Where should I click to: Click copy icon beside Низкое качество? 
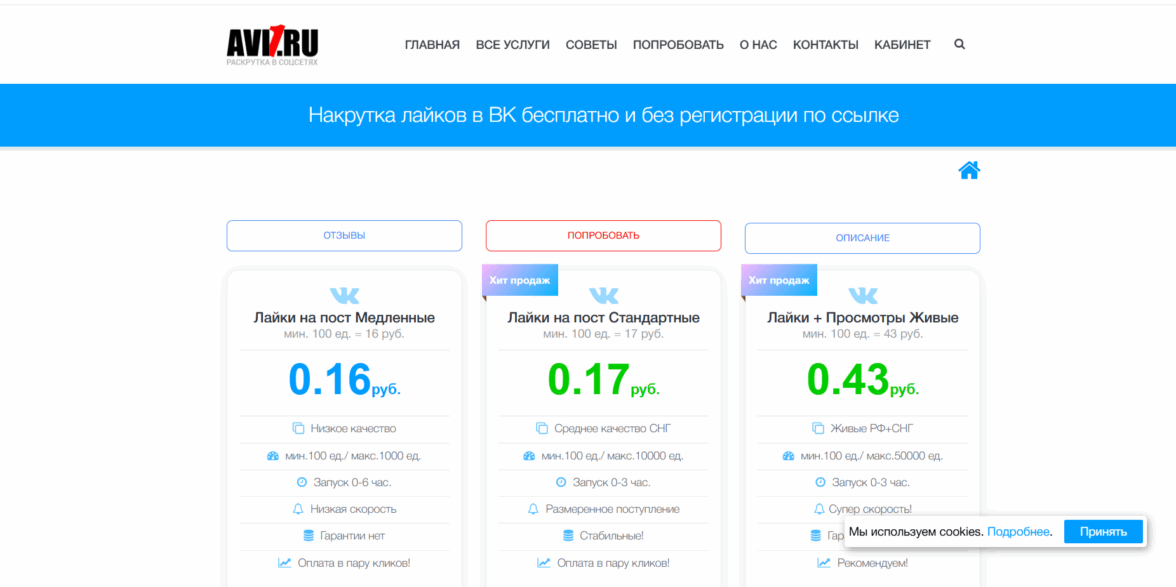(x=298, y=429)
